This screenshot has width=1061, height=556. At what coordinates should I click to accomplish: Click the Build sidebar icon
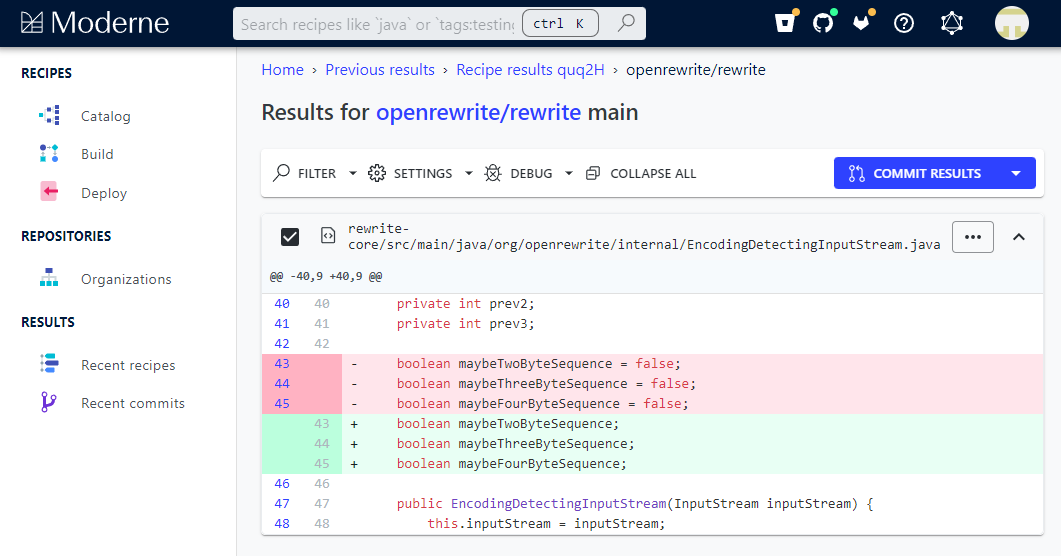coord(49,154)
